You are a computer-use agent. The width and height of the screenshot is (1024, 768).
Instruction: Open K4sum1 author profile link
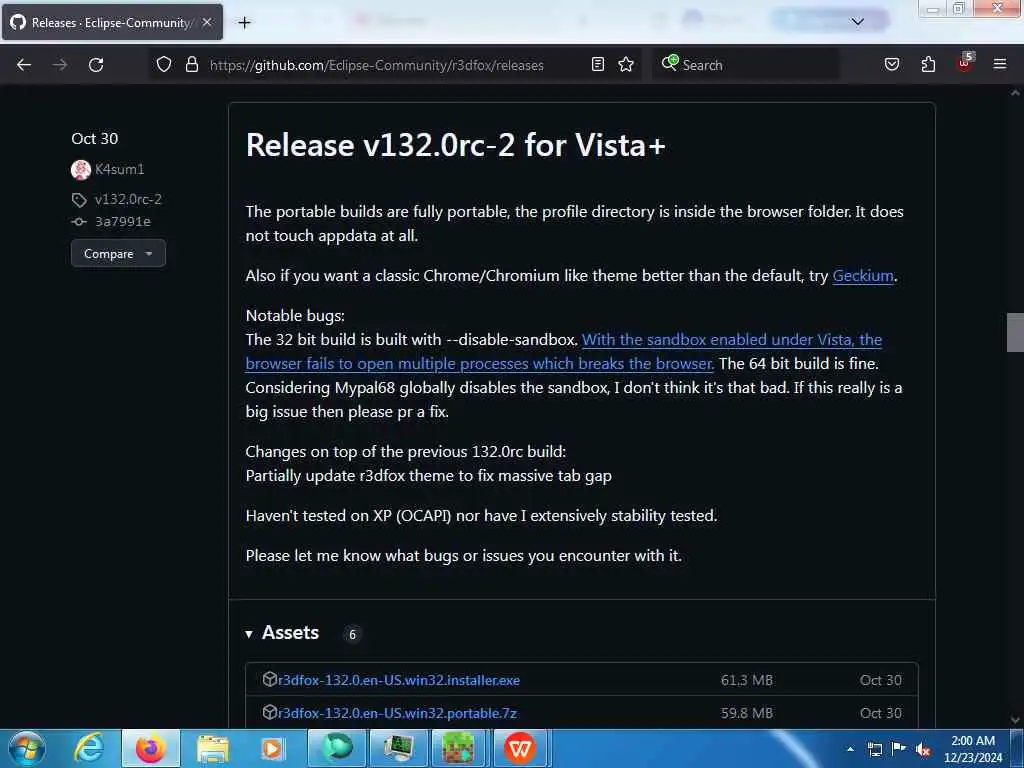point(120,169)
